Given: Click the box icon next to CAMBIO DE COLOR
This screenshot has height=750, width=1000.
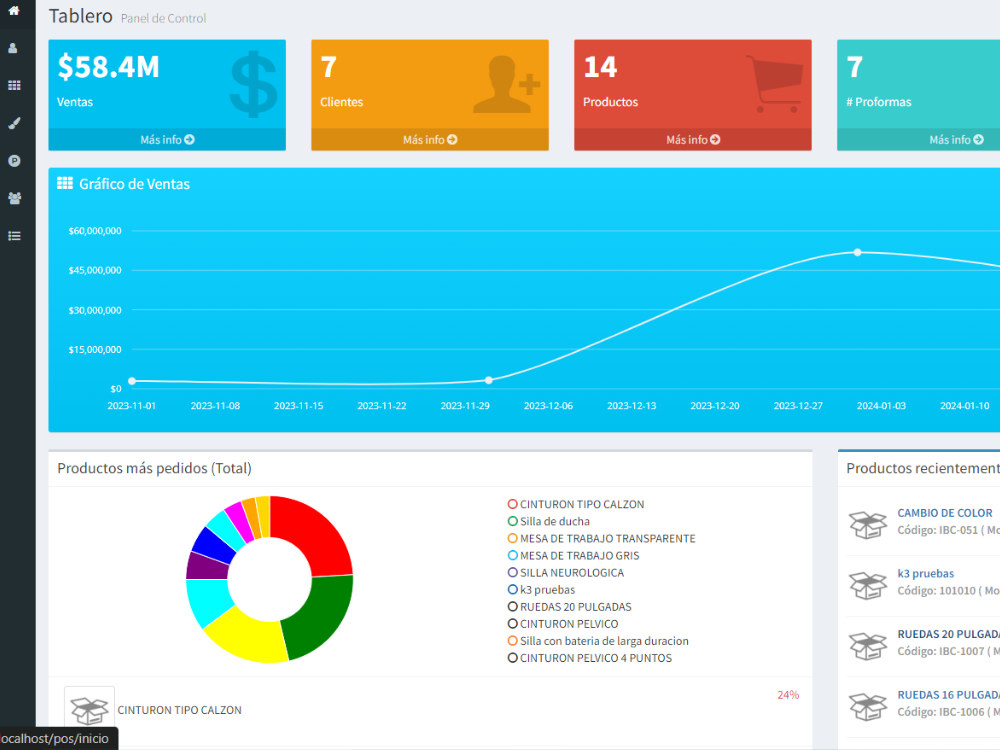Looking at the screenshot, I should pos(867,525).
